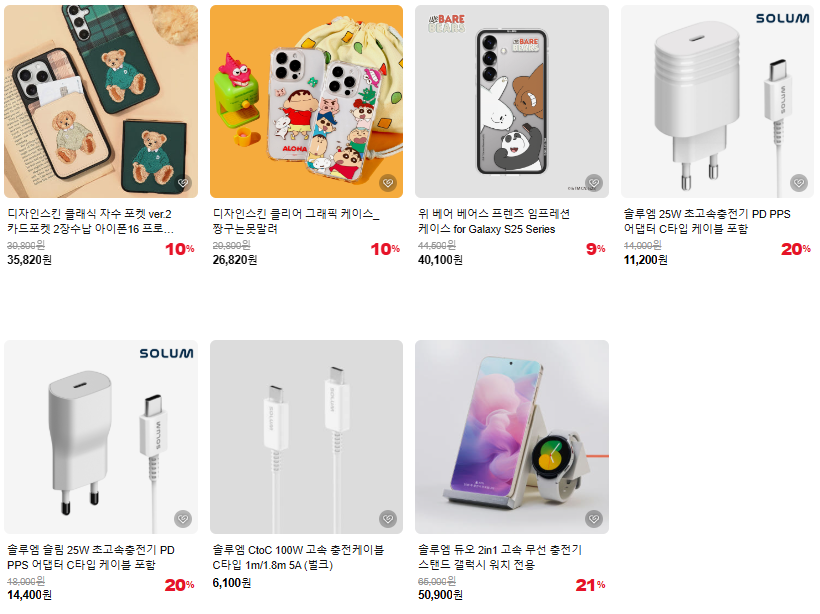Image resolution: width=820 pixels, height=614 pixels.
Task: Open teddy bear embroidered pocket case image
Action: point(101,101)
